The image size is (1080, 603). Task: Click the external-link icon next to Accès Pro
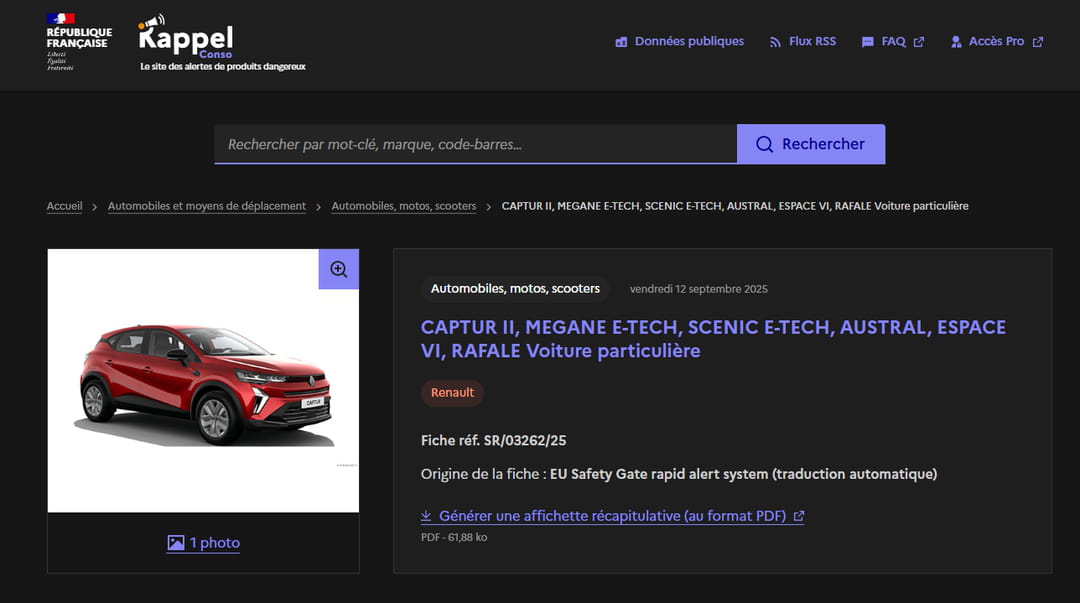pyautogui.click(x=1038, y=42)
